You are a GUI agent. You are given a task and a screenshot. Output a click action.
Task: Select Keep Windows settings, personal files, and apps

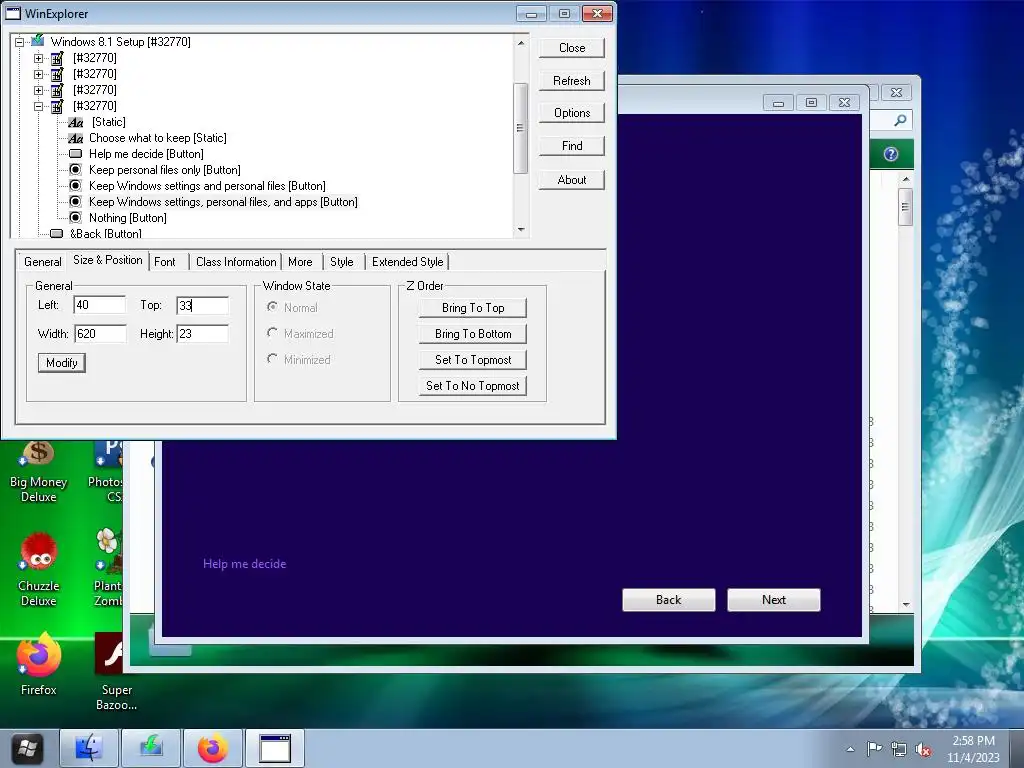click(x=223, y=202)
